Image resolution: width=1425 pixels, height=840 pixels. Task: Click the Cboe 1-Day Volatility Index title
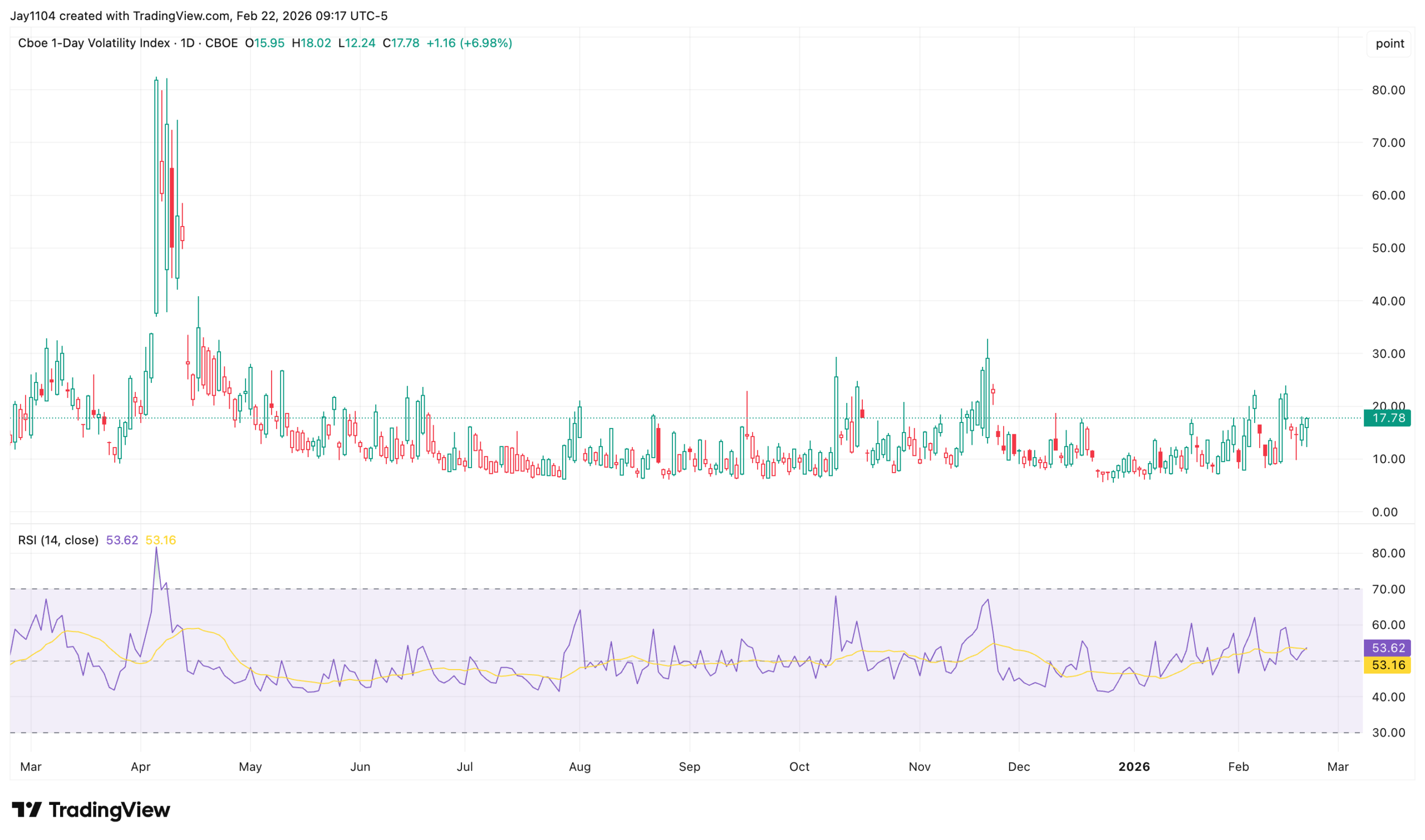click(94, 43)
